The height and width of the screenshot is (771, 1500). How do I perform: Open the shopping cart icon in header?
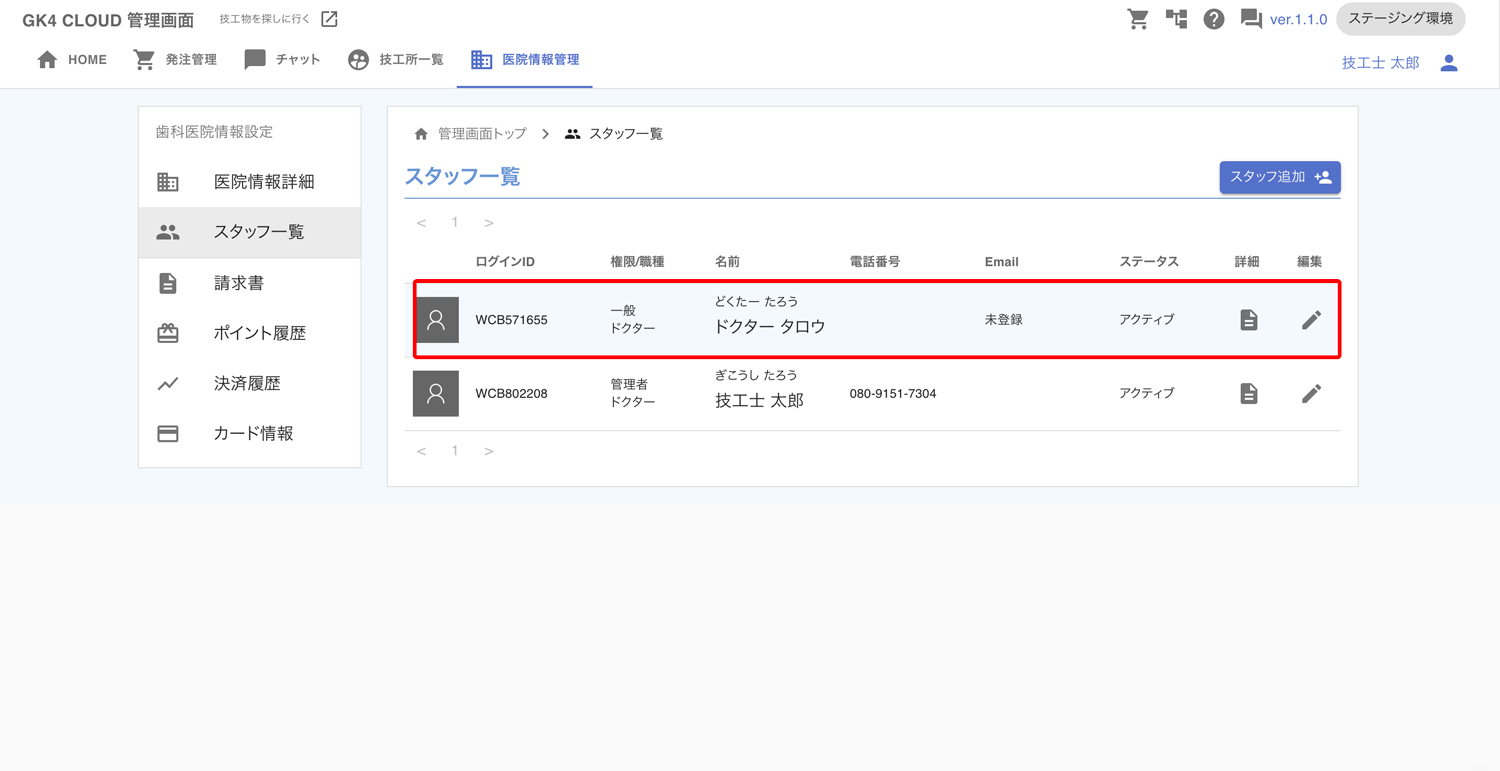click(1138, 19)
